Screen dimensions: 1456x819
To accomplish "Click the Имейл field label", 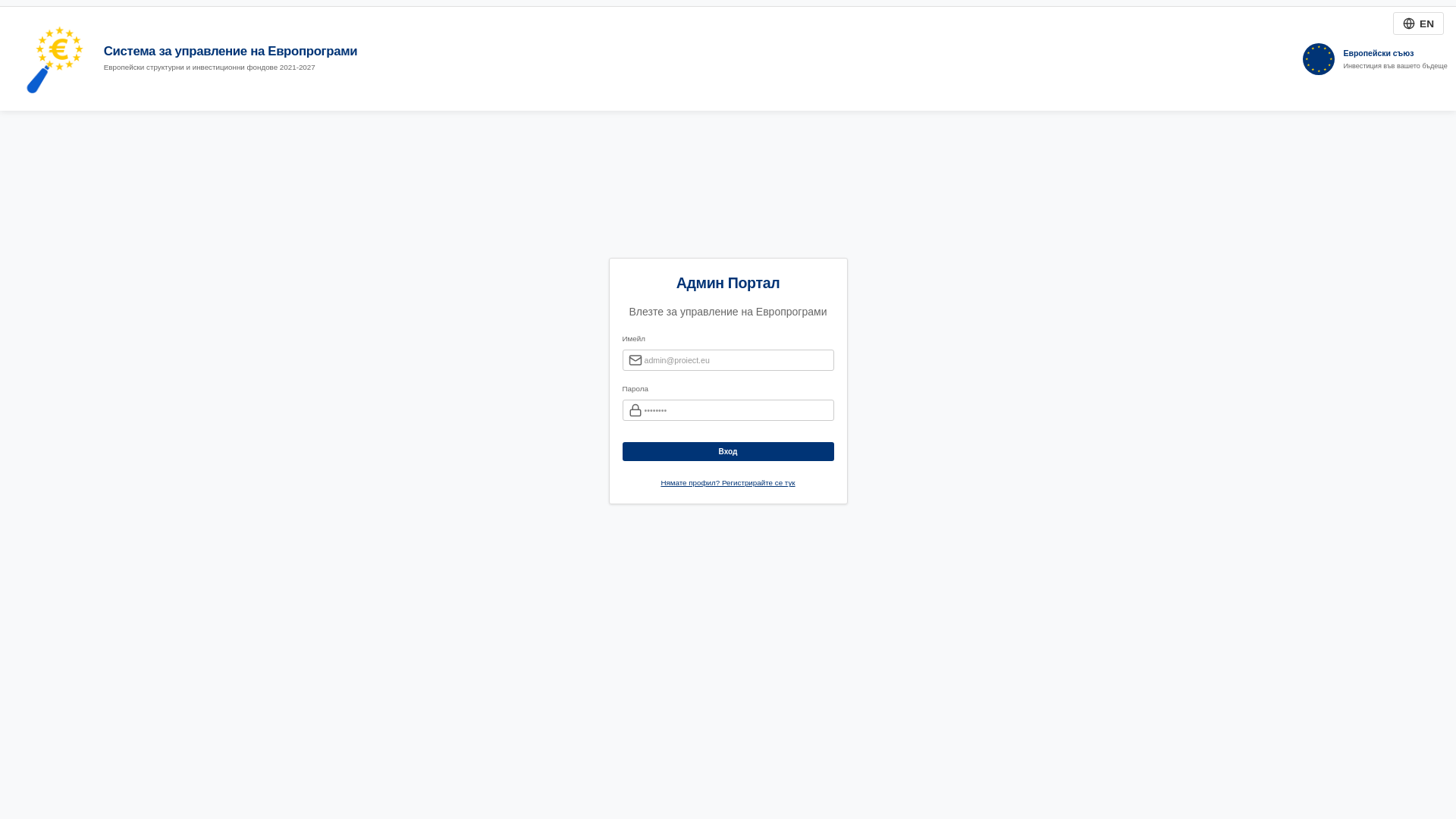I will 634,339.
